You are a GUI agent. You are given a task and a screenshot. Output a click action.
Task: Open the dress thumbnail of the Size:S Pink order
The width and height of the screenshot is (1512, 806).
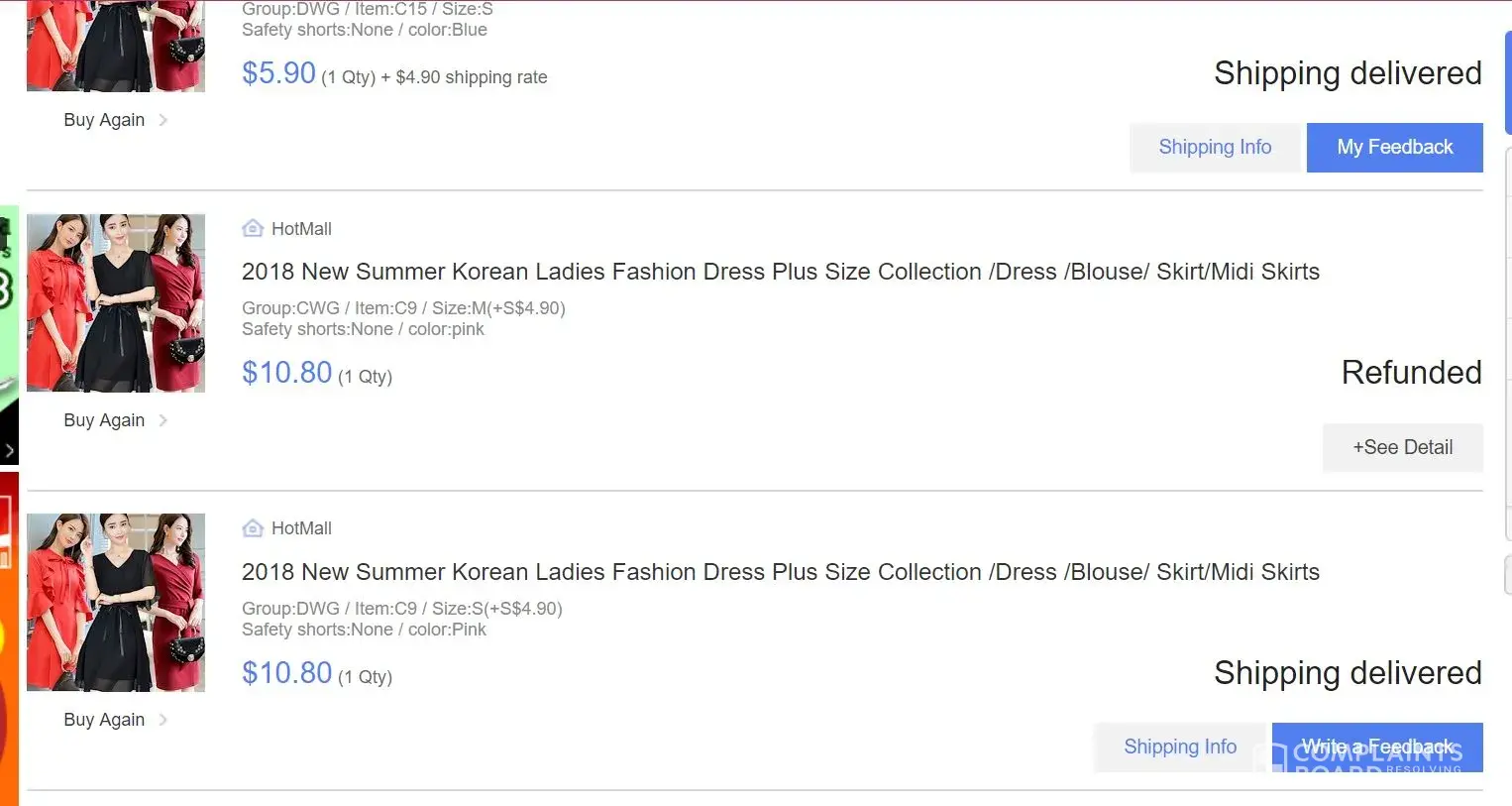116,602
